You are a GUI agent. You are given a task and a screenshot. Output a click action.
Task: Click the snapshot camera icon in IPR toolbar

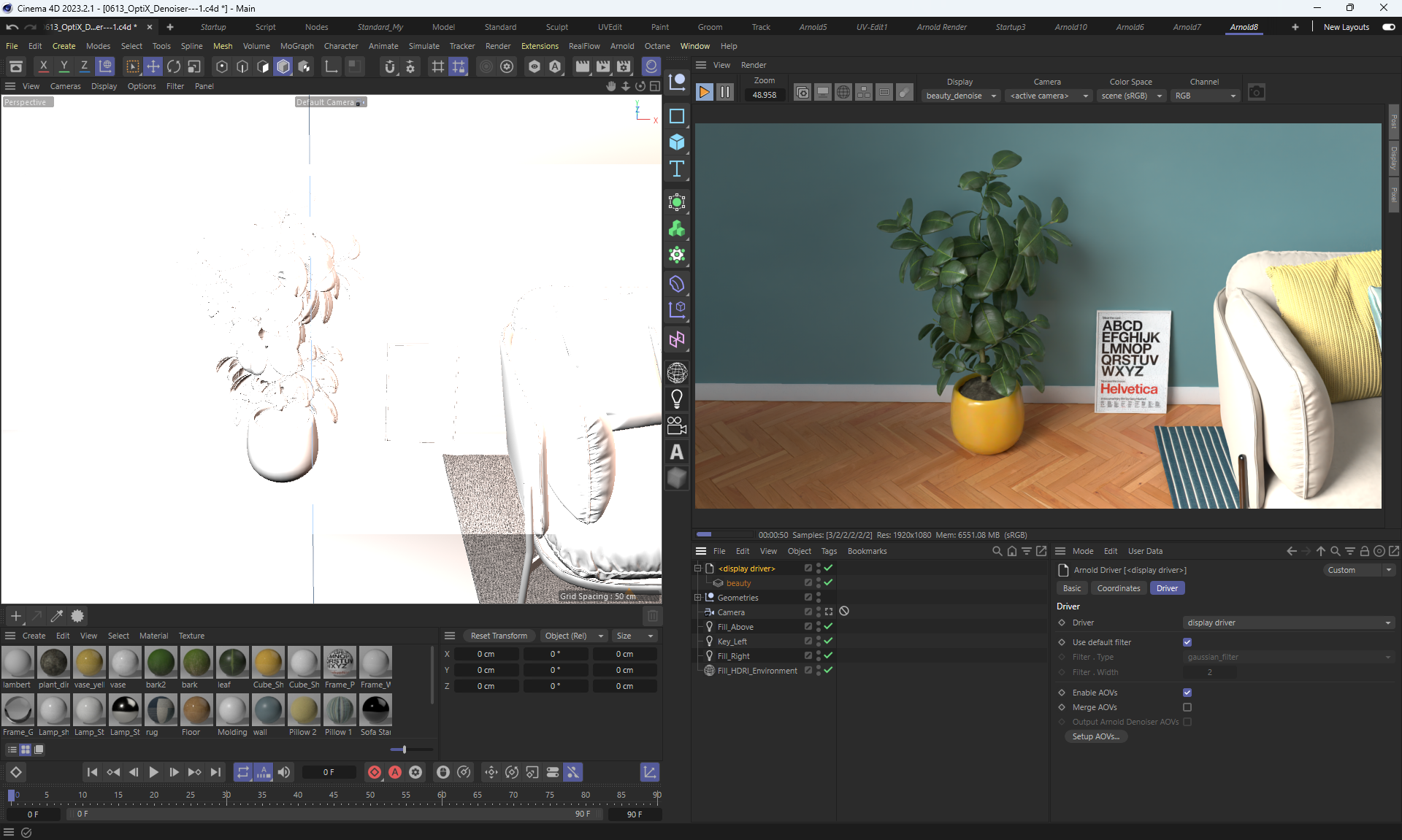click(1256, 92)
